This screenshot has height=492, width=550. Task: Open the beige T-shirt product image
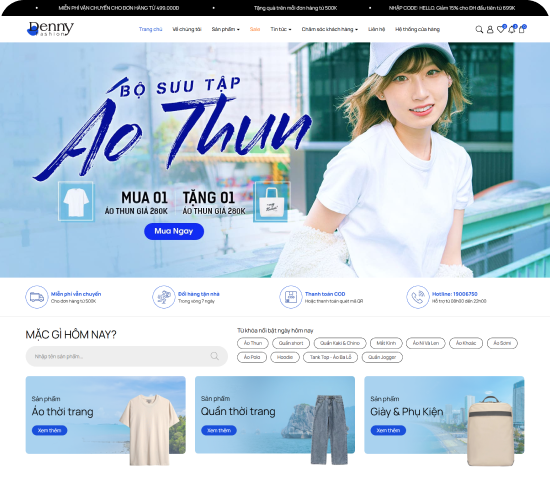point(149,430)
